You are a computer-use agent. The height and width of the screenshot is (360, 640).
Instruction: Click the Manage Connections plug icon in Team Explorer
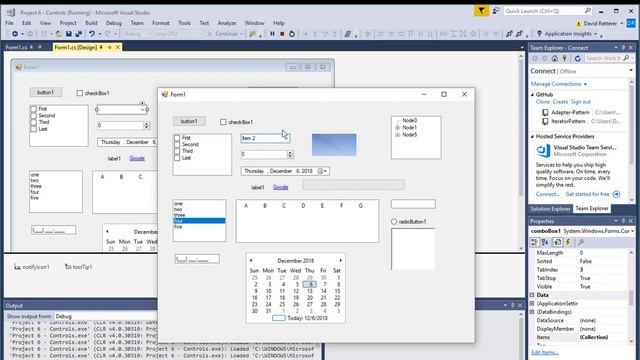pos(564,58)
